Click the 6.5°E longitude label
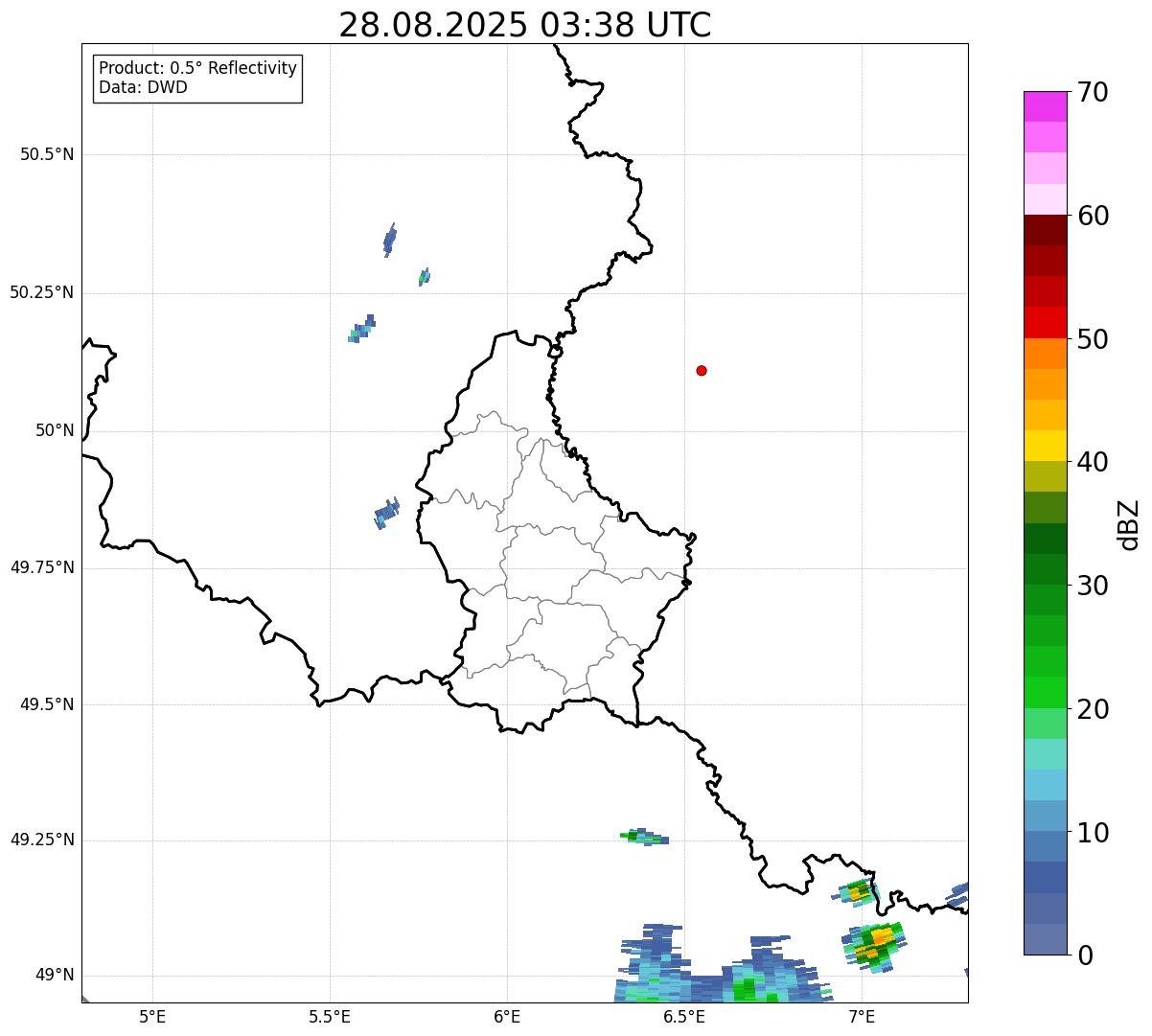 684,1016
